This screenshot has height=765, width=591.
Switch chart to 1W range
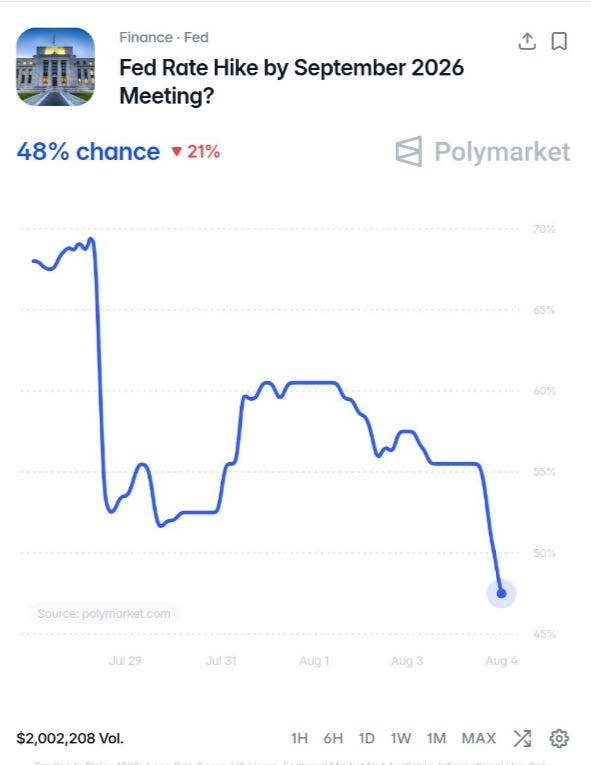(401, 738)
